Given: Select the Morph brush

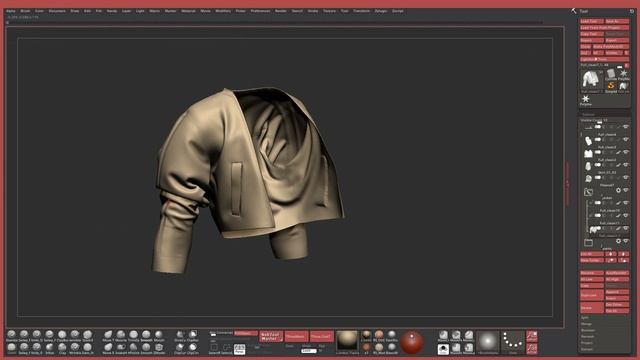Looking at the screenshot, I should tap(159, 336).
